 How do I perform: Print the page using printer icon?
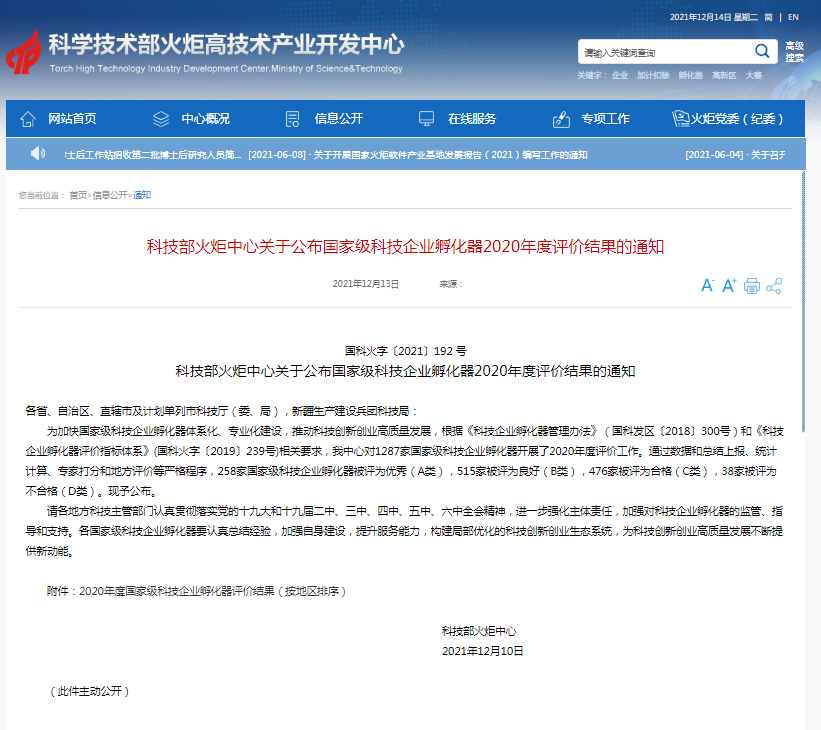751,286
